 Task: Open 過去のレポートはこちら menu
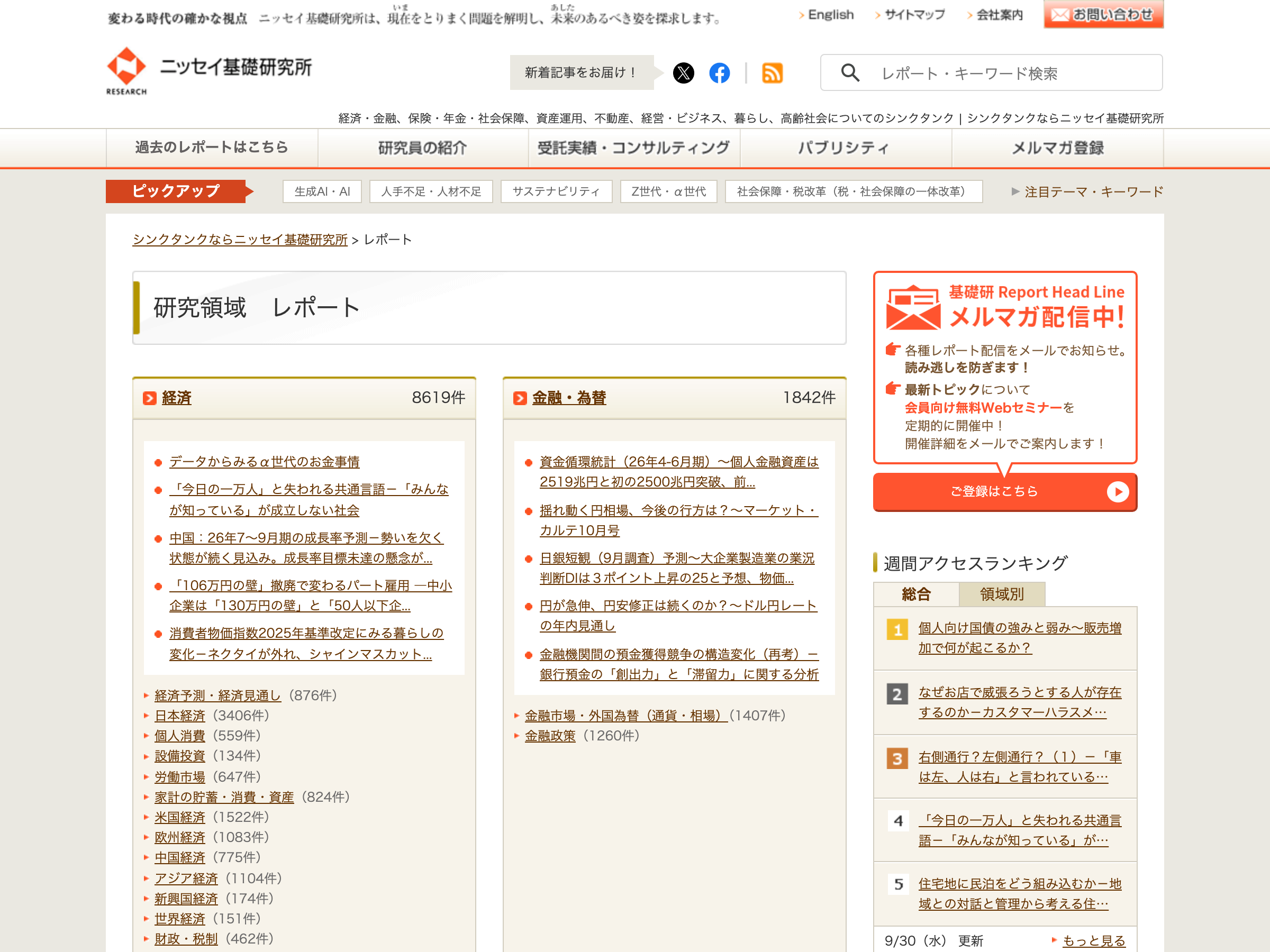point(212,148)
